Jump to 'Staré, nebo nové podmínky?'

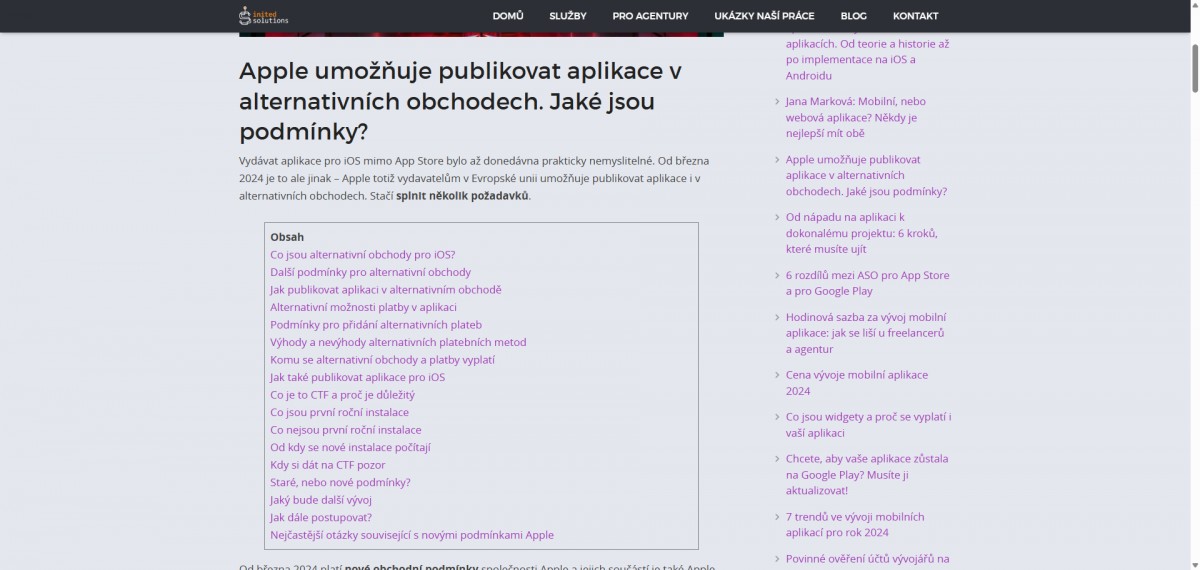coord(340,482)
